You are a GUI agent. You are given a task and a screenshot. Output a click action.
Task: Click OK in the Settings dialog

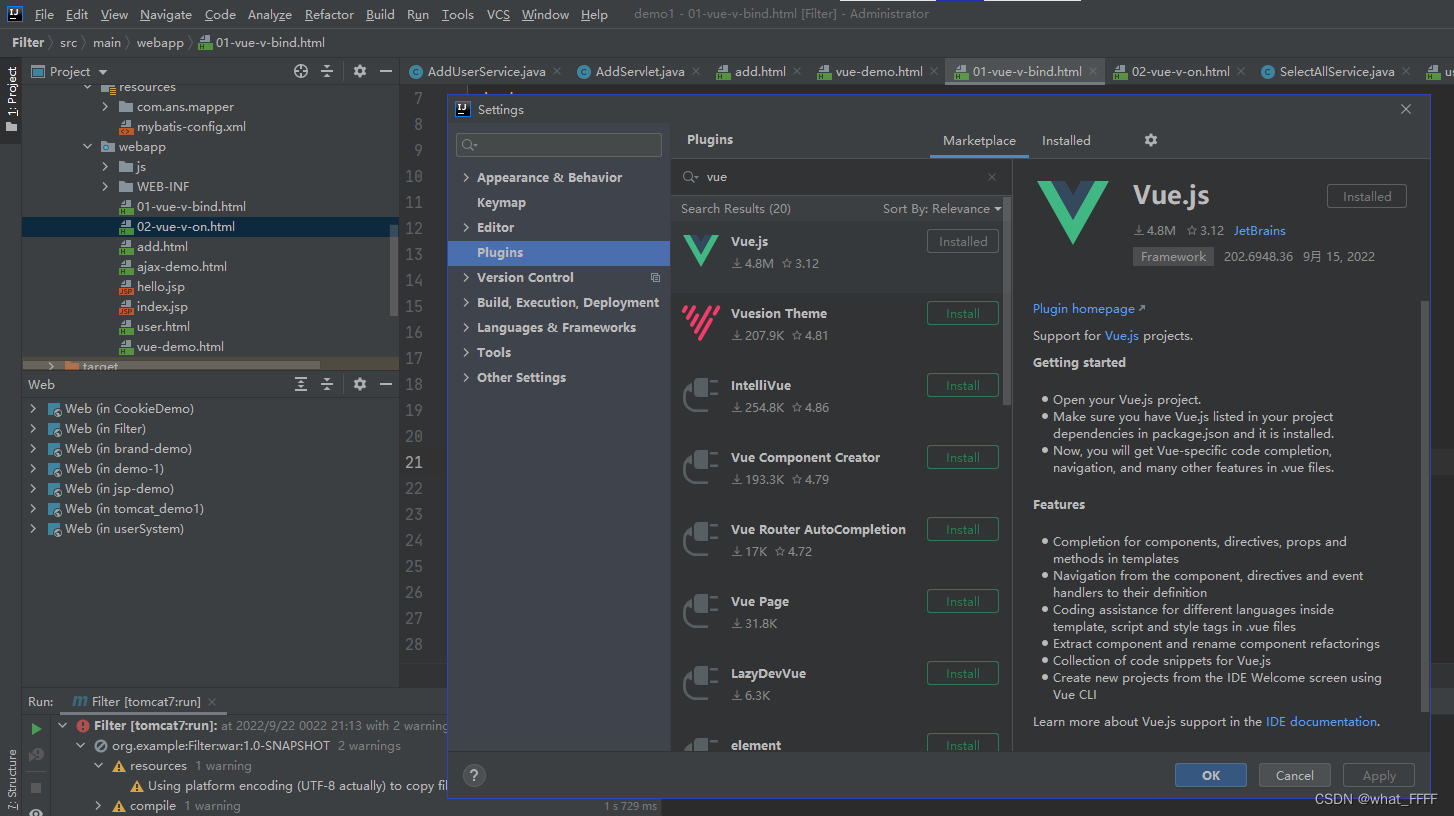[x=1211, y=775]
